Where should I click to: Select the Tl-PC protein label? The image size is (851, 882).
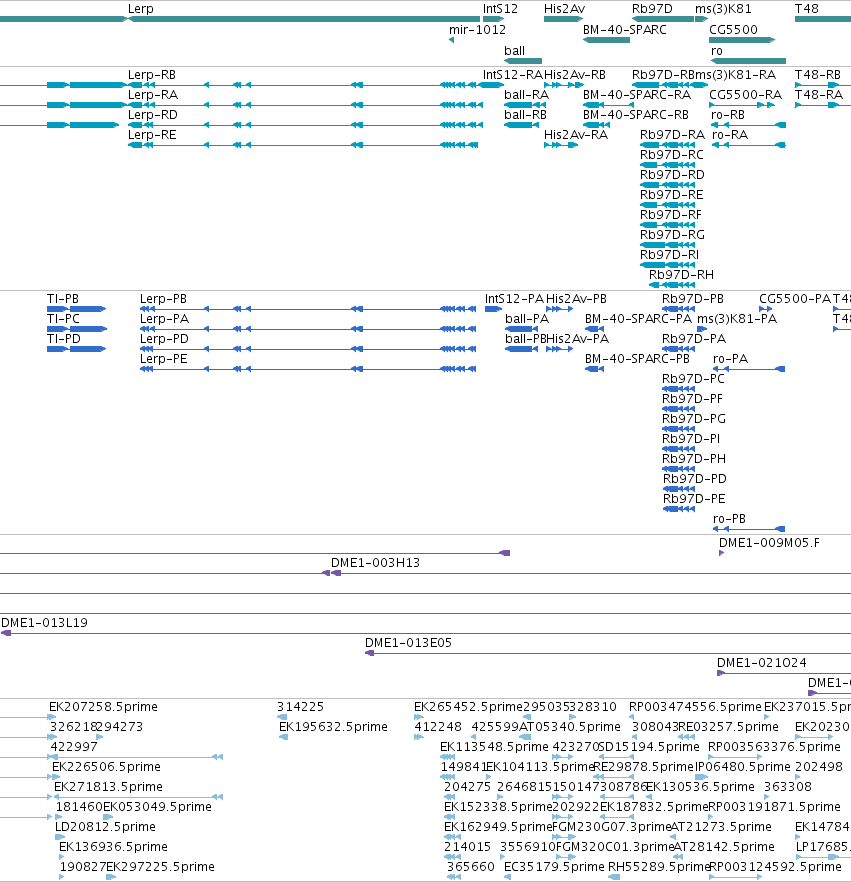64,319
